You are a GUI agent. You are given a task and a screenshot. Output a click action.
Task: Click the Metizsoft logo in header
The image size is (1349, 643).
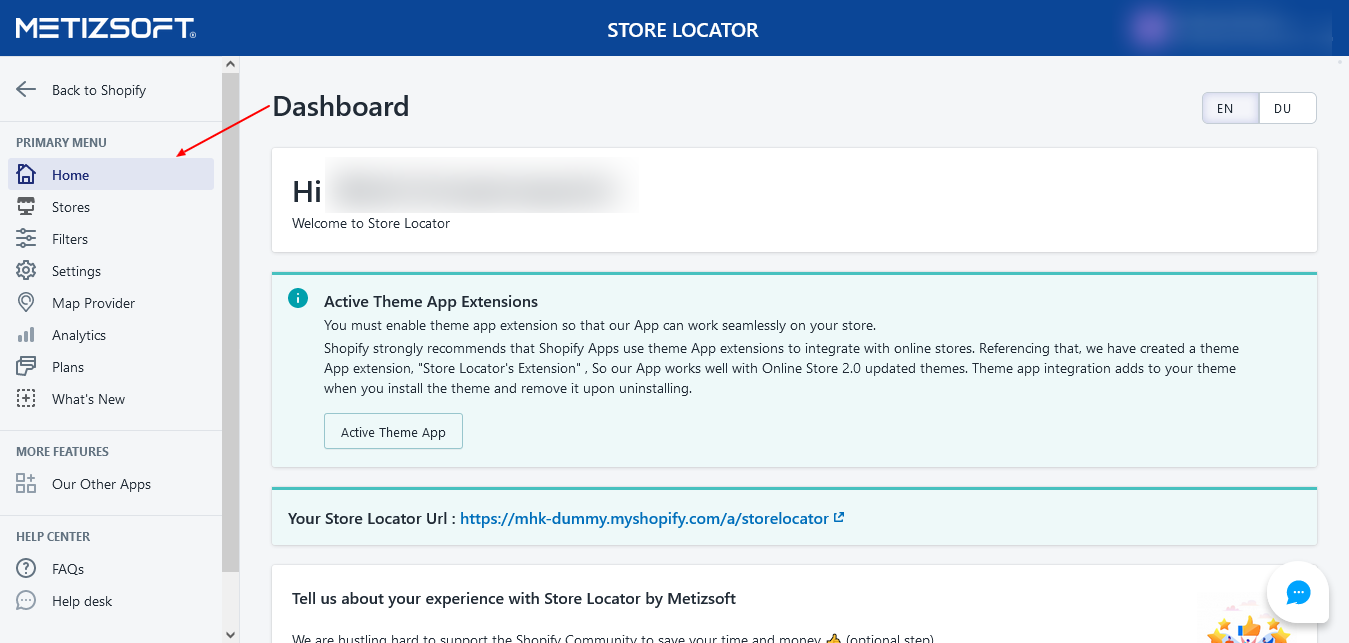point(105,28)
